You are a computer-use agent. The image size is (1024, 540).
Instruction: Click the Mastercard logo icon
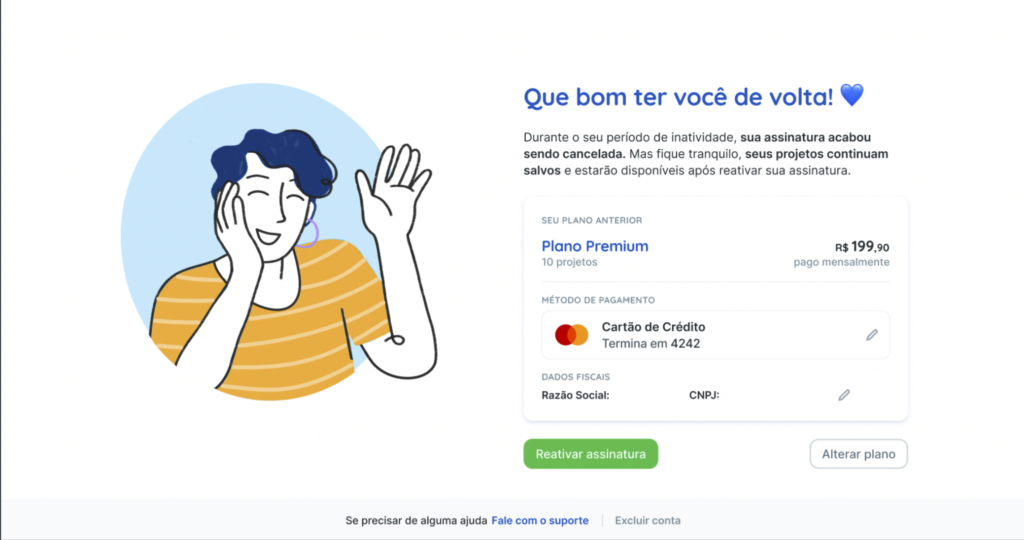pos(571,335)
